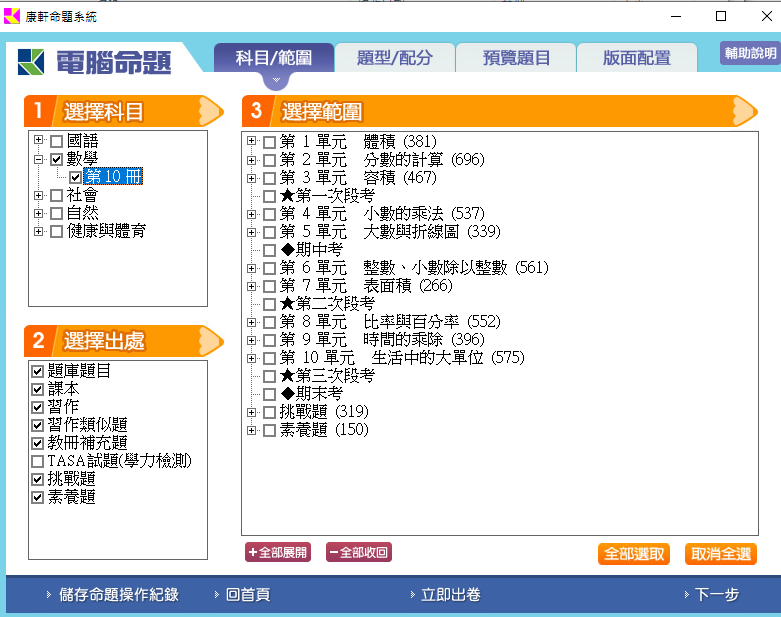
Task: Click the 全部展開 expand-all button
Action: (x=278, y=552)
